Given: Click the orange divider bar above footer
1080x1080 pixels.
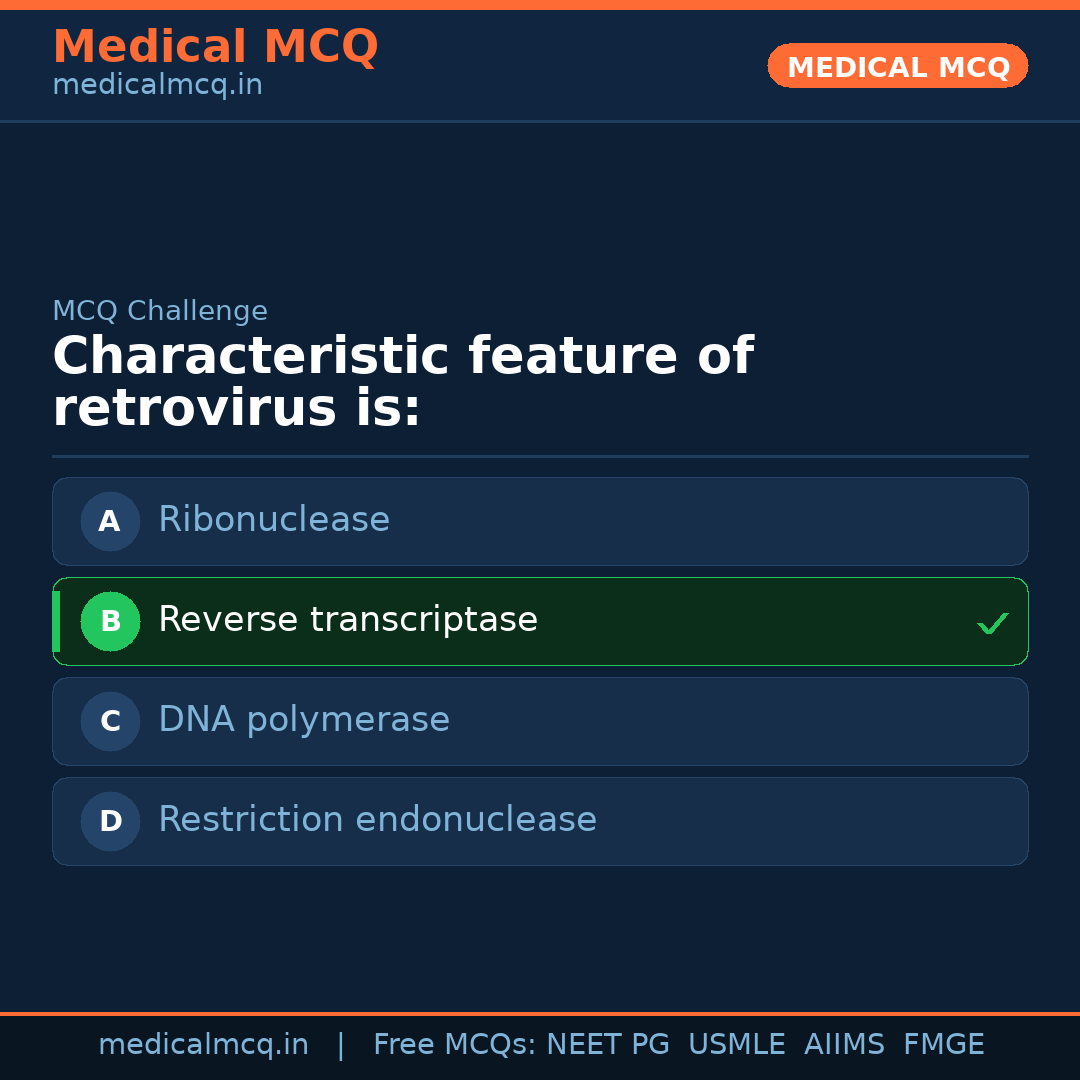Looking at the screenshot, I should pos(540,1012).
